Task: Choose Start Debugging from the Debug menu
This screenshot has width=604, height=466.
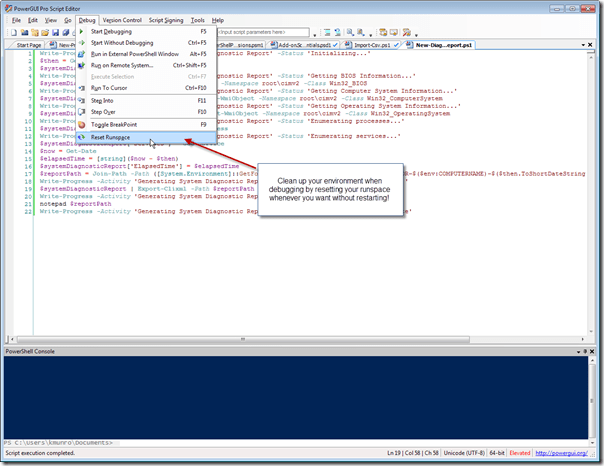Action: click(x=146, y=32)
